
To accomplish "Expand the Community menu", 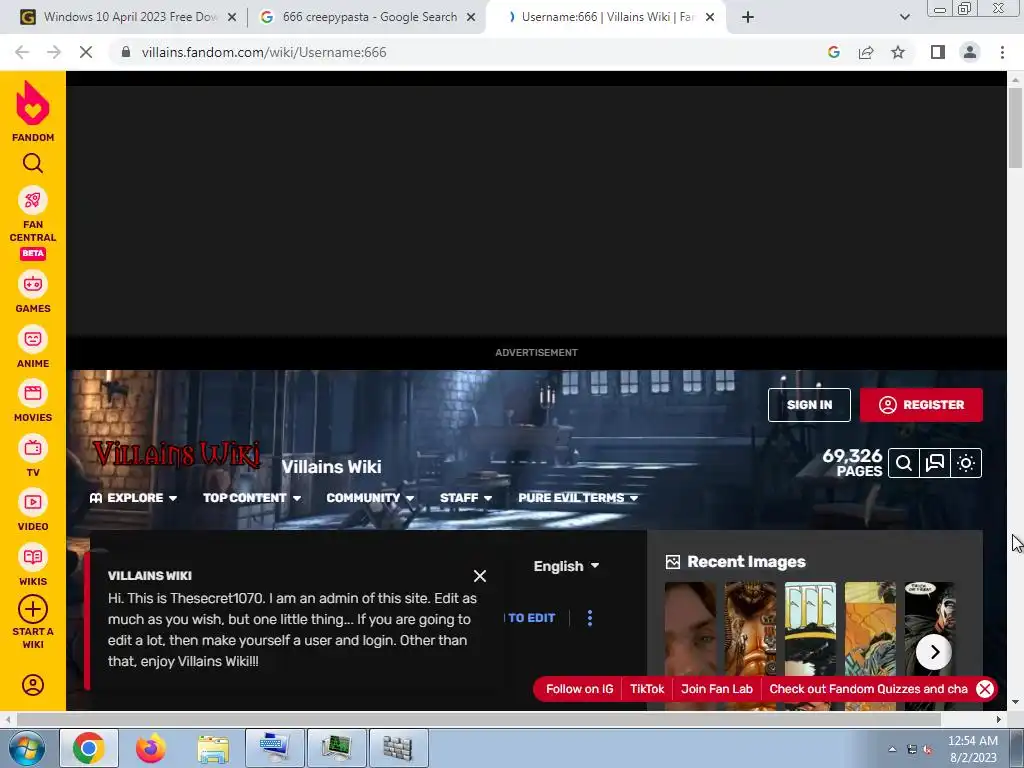I will click(x=370, y=498).
